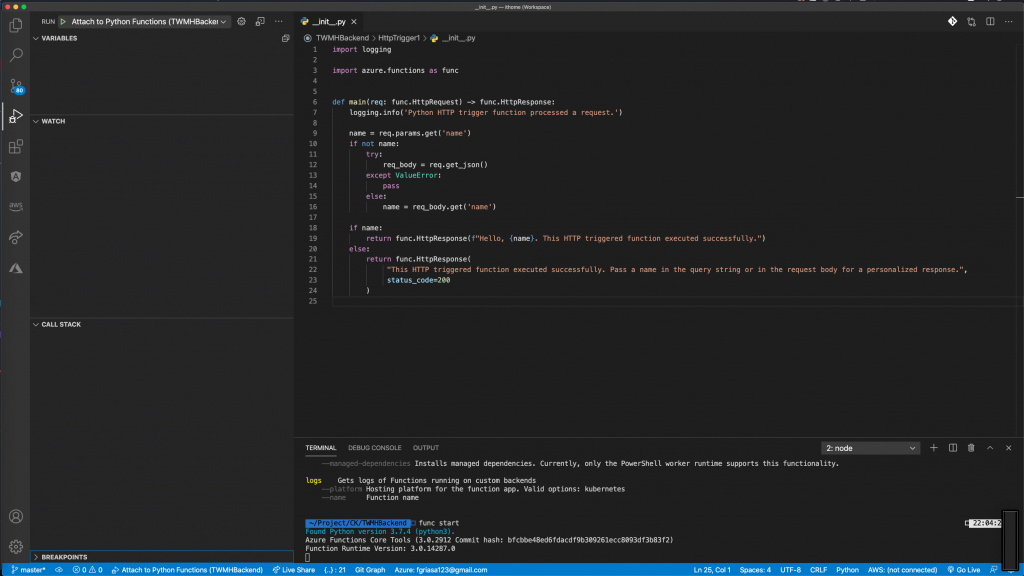The height and width of the screenshot is (576, 1024).
Task: Open the terminal selector '2: node' dropdown
Action: pyautogui.click(x=869, y=448)
